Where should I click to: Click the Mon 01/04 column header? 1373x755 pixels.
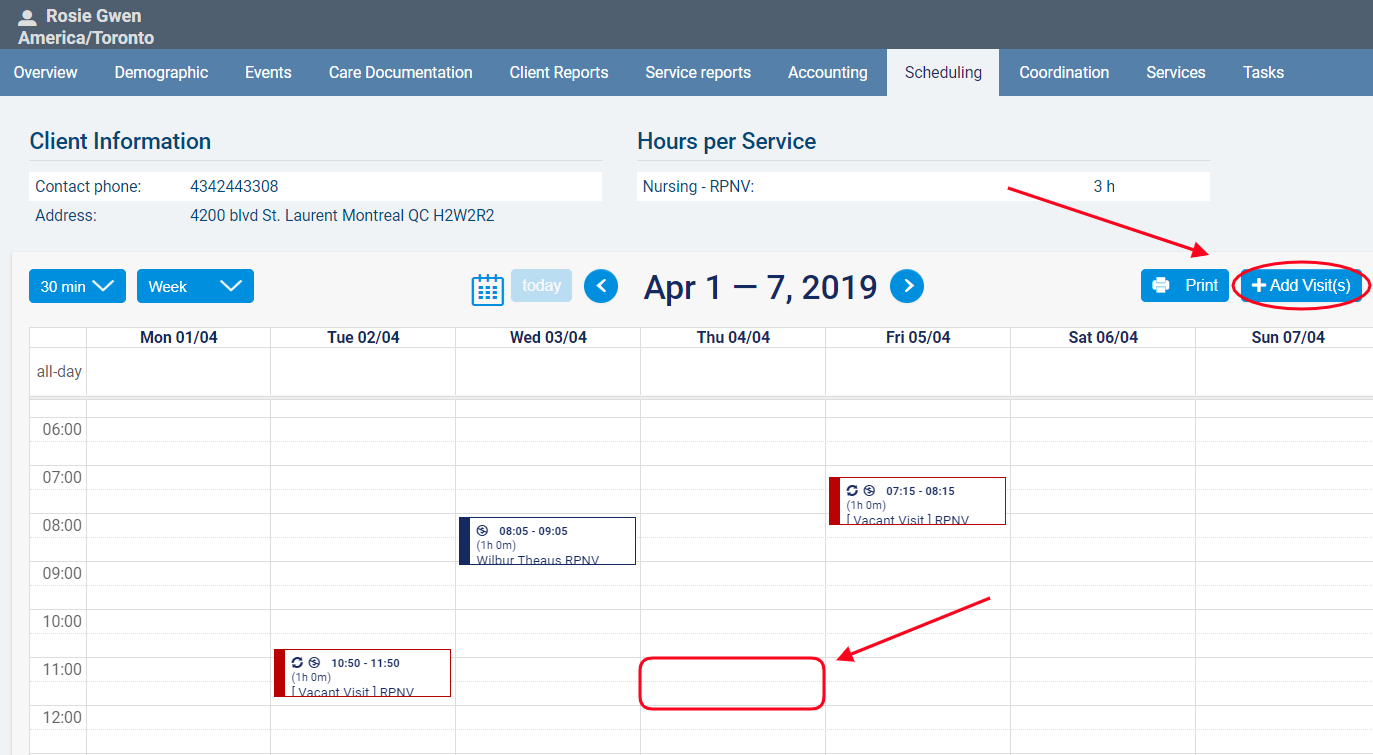(178, 338)
